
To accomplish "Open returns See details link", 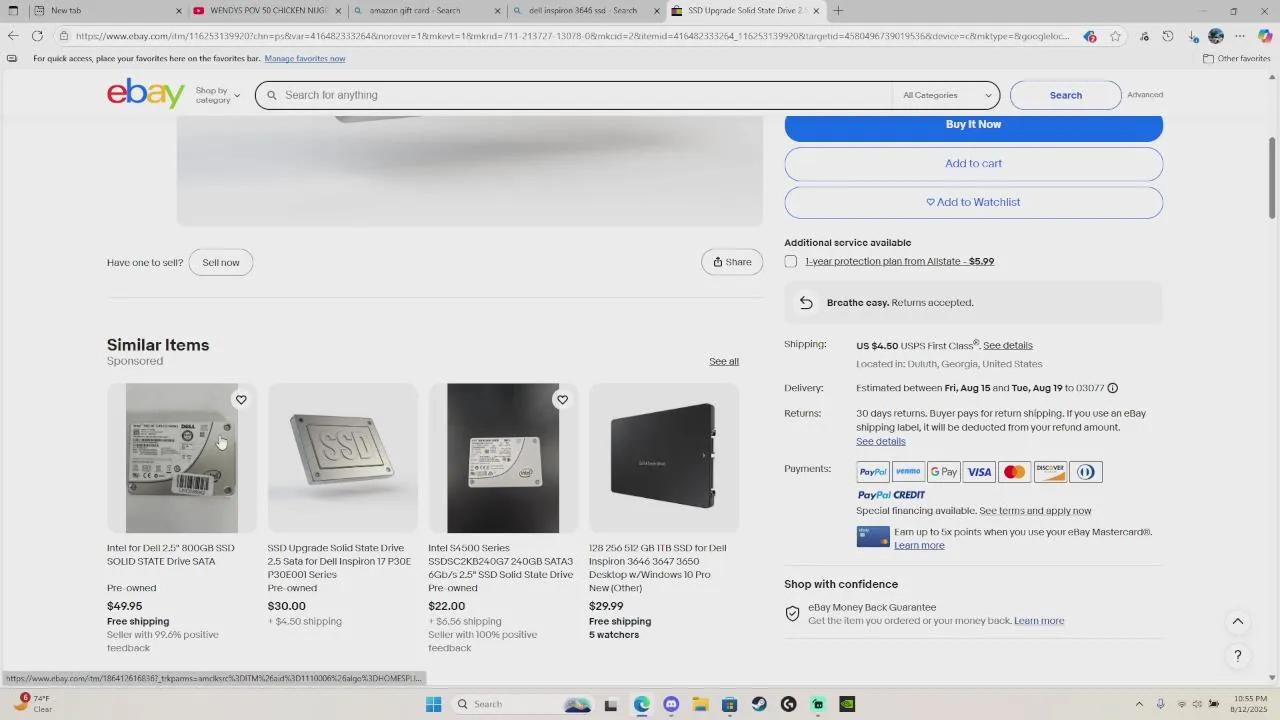I will 881,442.
